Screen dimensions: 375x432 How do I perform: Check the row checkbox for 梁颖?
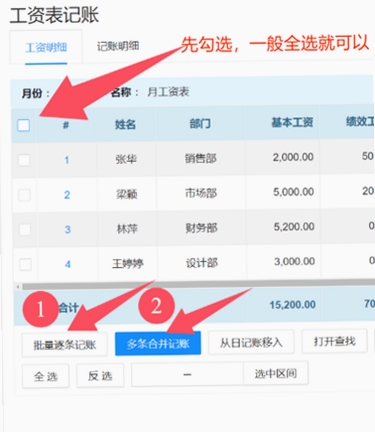tap(24, 195)
